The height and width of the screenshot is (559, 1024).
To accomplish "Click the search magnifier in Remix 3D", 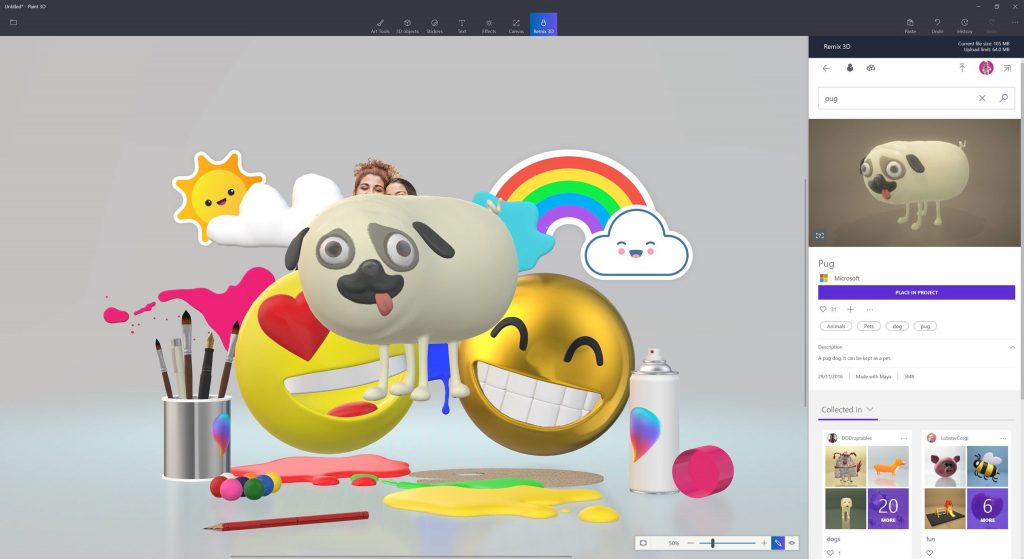I will [x=1004, y=98].
